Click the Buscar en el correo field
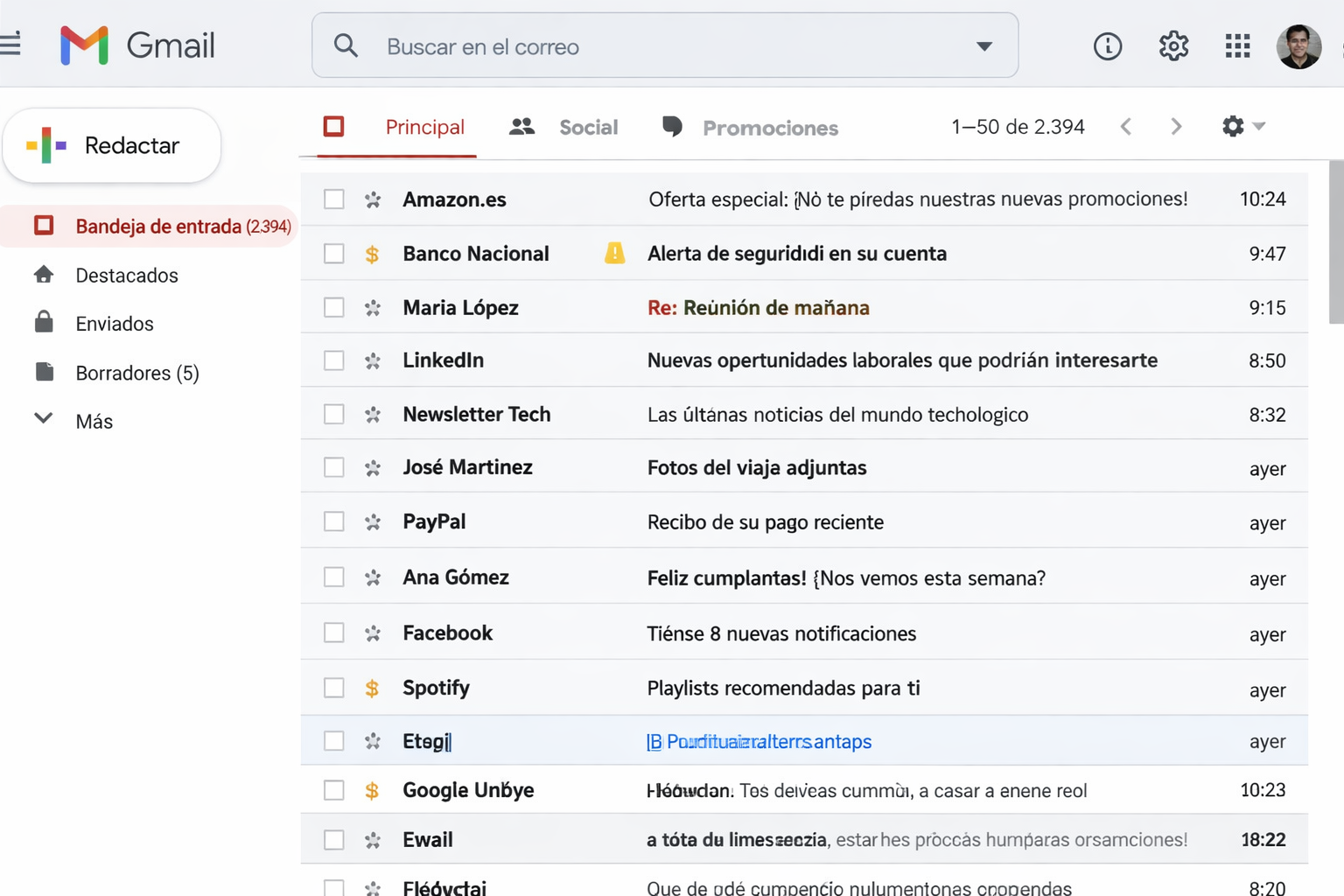The image size is (1344, 896). [x=665, y=45]
